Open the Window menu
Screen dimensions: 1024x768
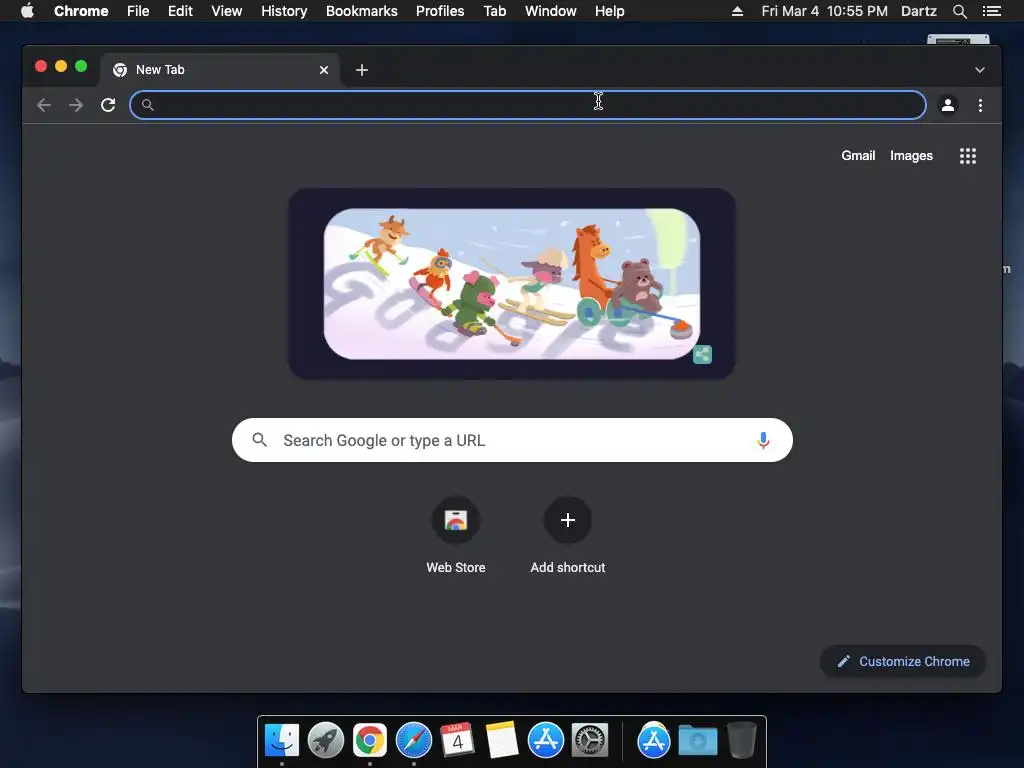coord(551,11)
